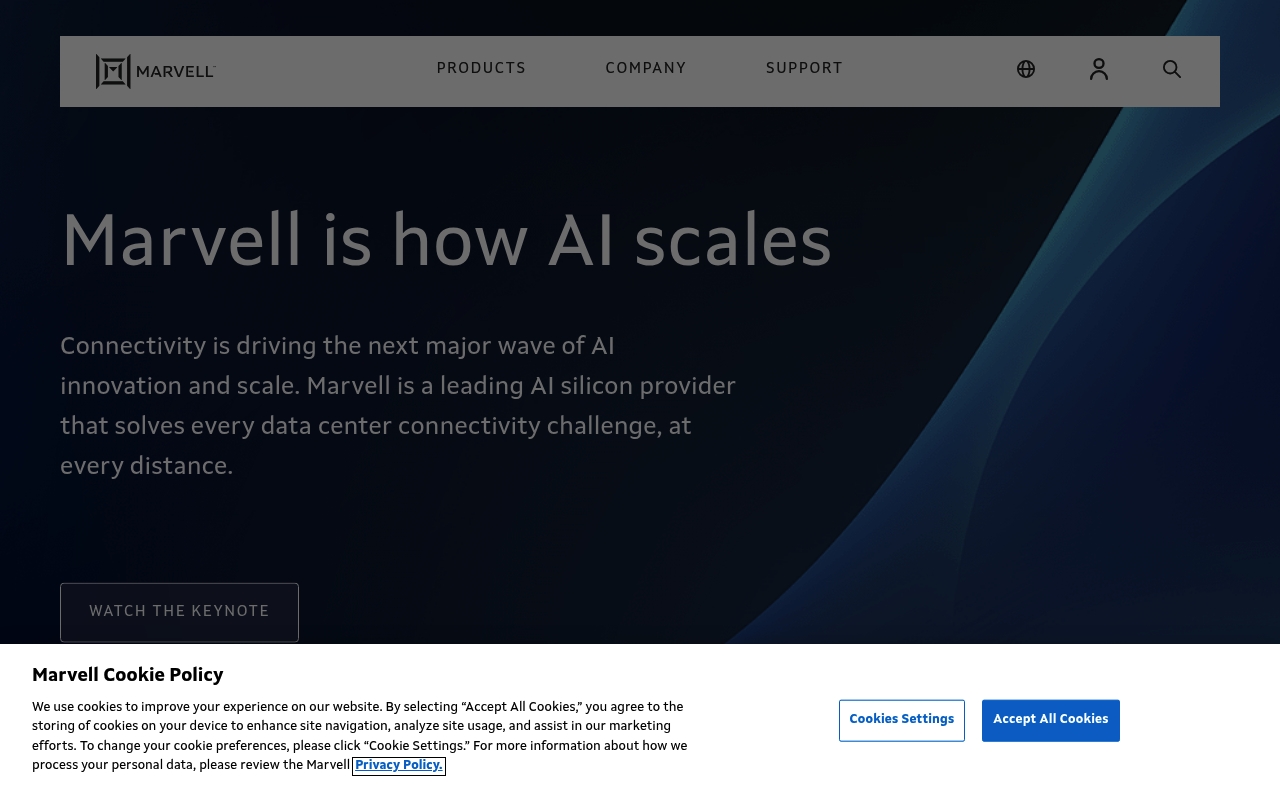Click Watch the Keynote button
The image size is (1280, 800).
(x=179, y=612)
